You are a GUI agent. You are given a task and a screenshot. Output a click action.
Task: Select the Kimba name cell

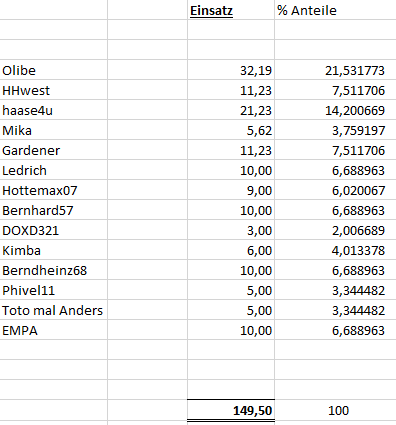coord(54,250)
